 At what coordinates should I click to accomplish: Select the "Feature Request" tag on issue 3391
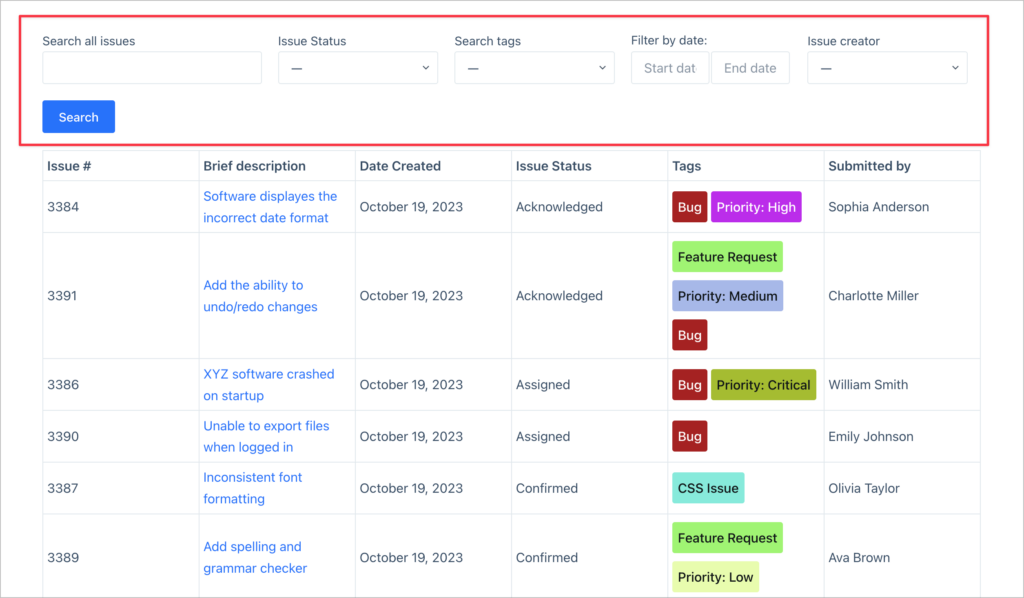[727, 256]
